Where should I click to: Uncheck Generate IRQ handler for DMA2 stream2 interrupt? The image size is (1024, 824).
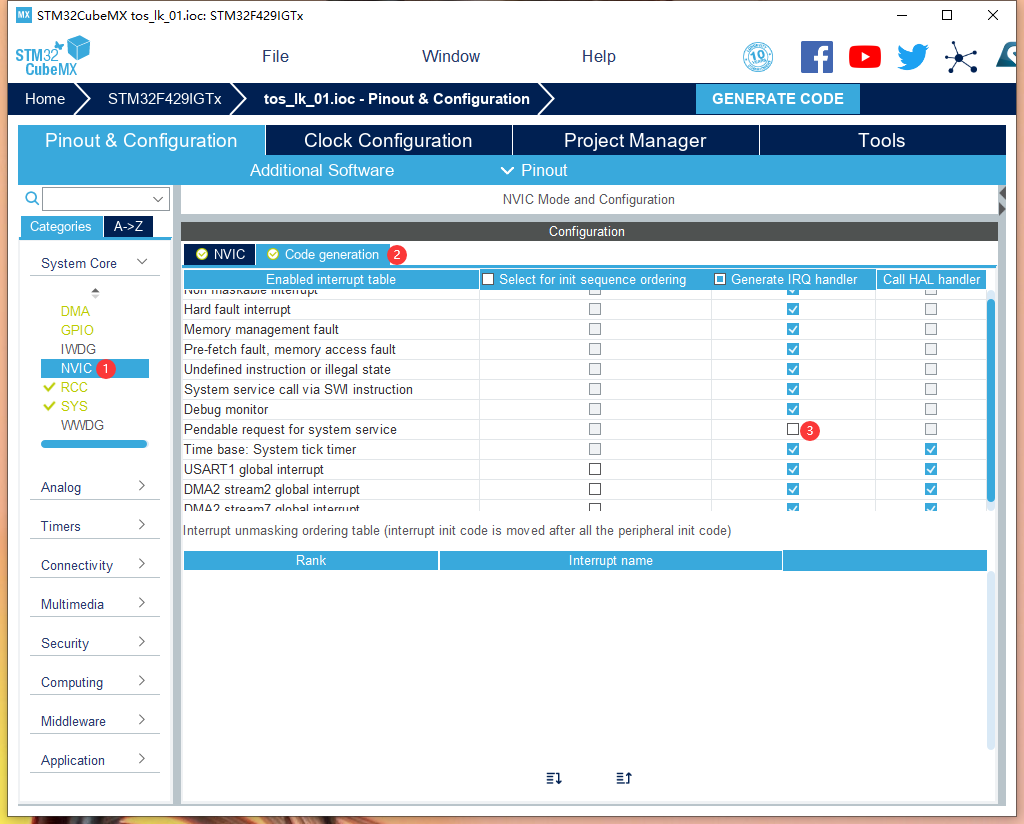[x=793, y=489]
